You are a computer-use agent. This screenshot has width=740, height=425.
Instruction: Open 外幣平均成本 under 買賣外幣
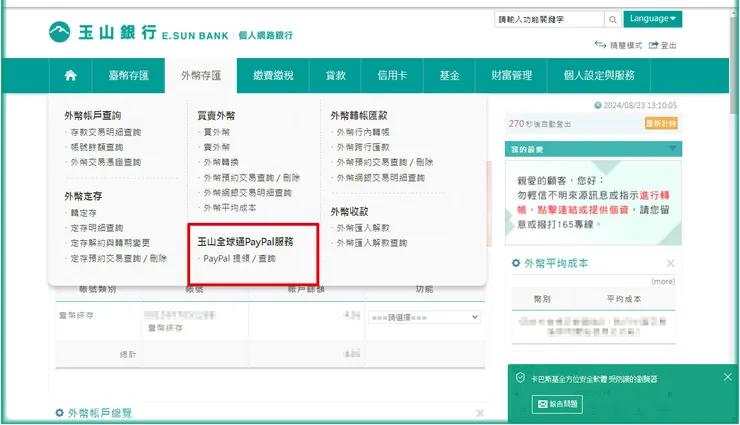(230, 208)
